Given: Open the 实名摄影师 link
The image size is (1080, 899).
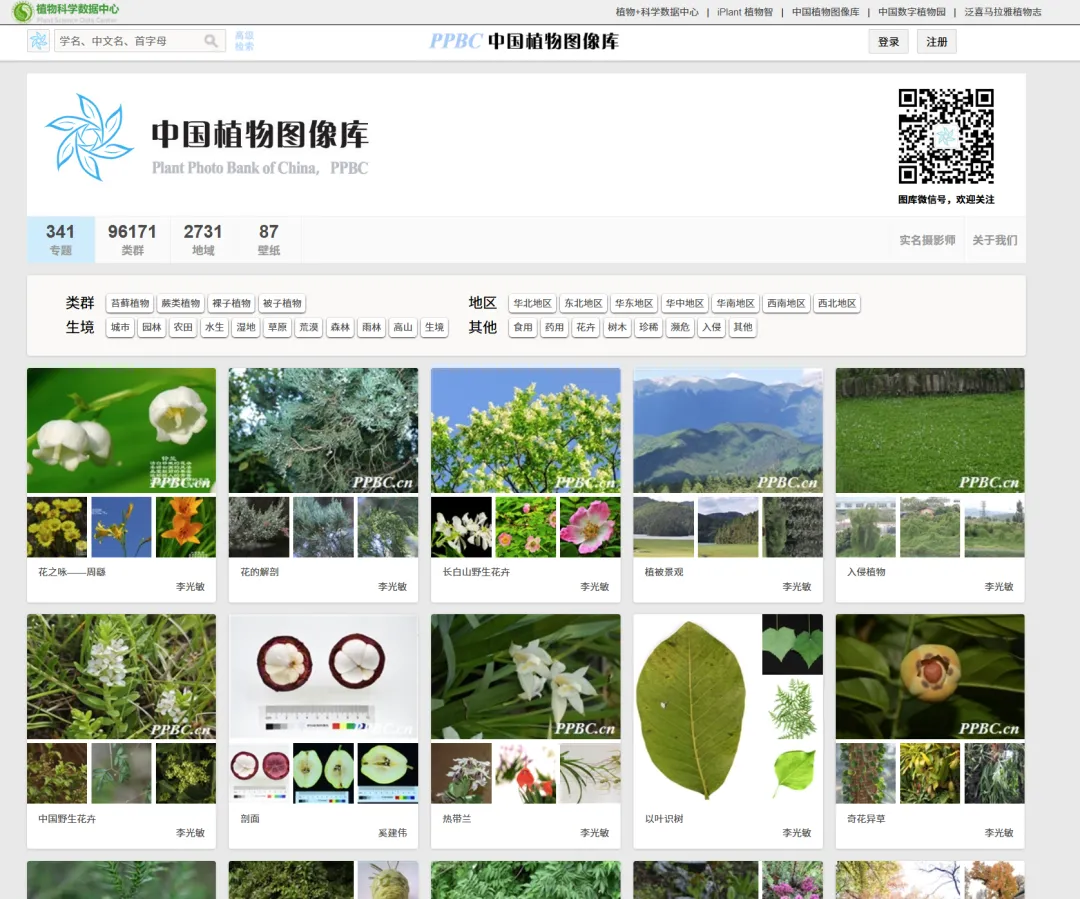Looking at the screenshot, I should (x=927, y=240).
